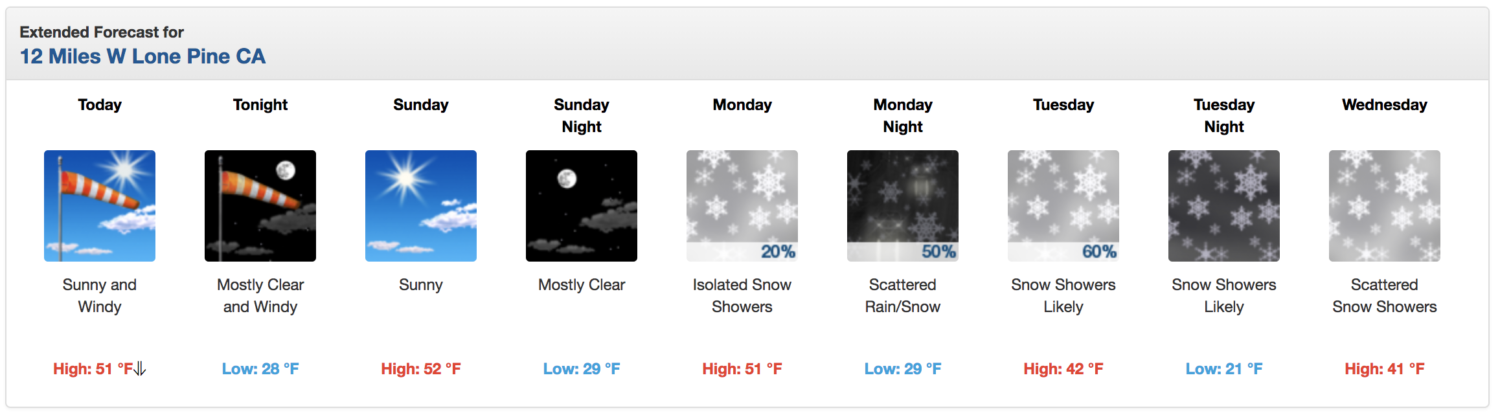Select the Today column header
1500x417 pixels.
pyautogui.click(x=100, y=105)
